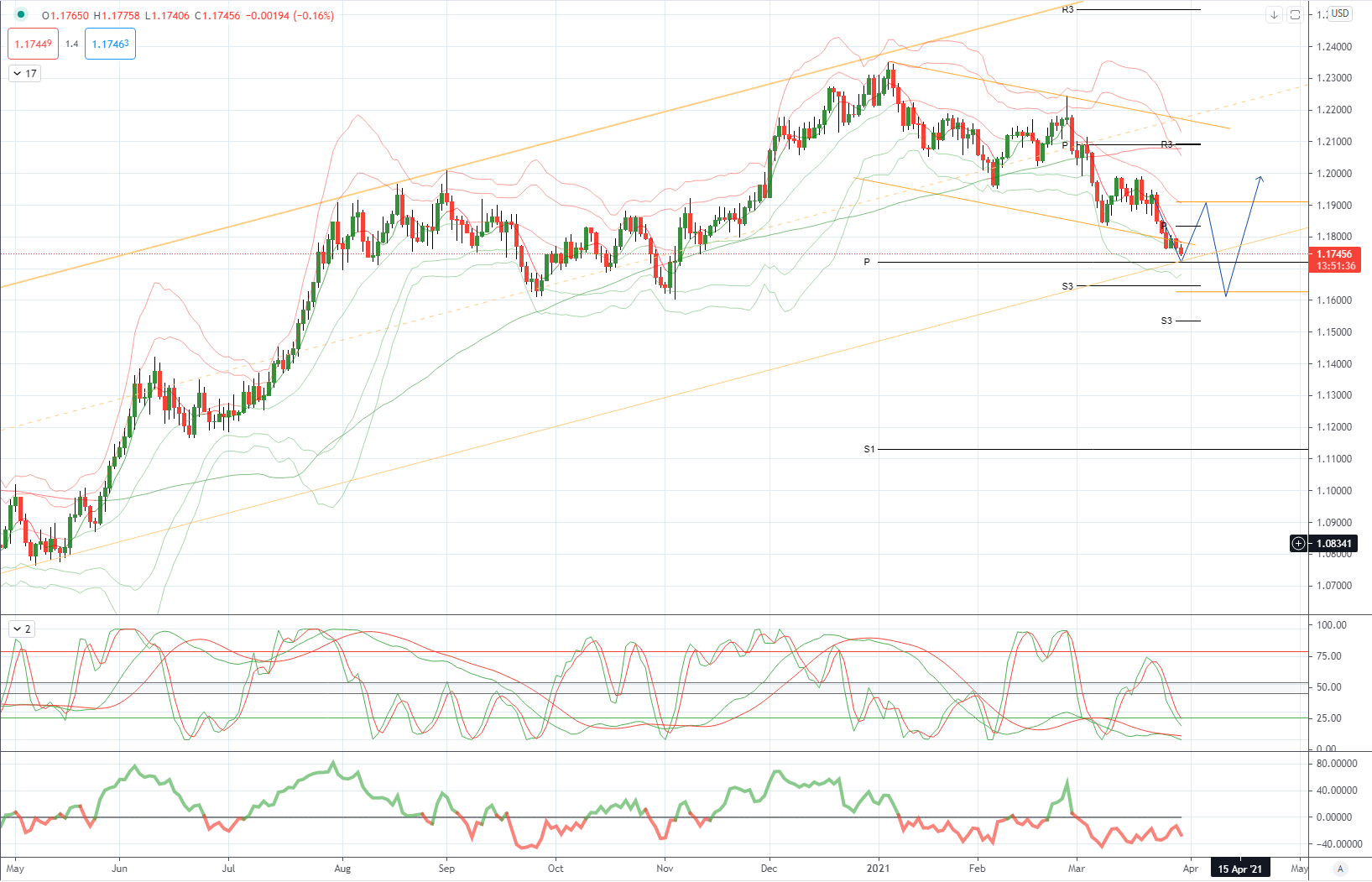This screenshot has width=1372, height=882.
Task: Click the blue forecast arrow tip near 1.20000
Action: [1260, 177]
